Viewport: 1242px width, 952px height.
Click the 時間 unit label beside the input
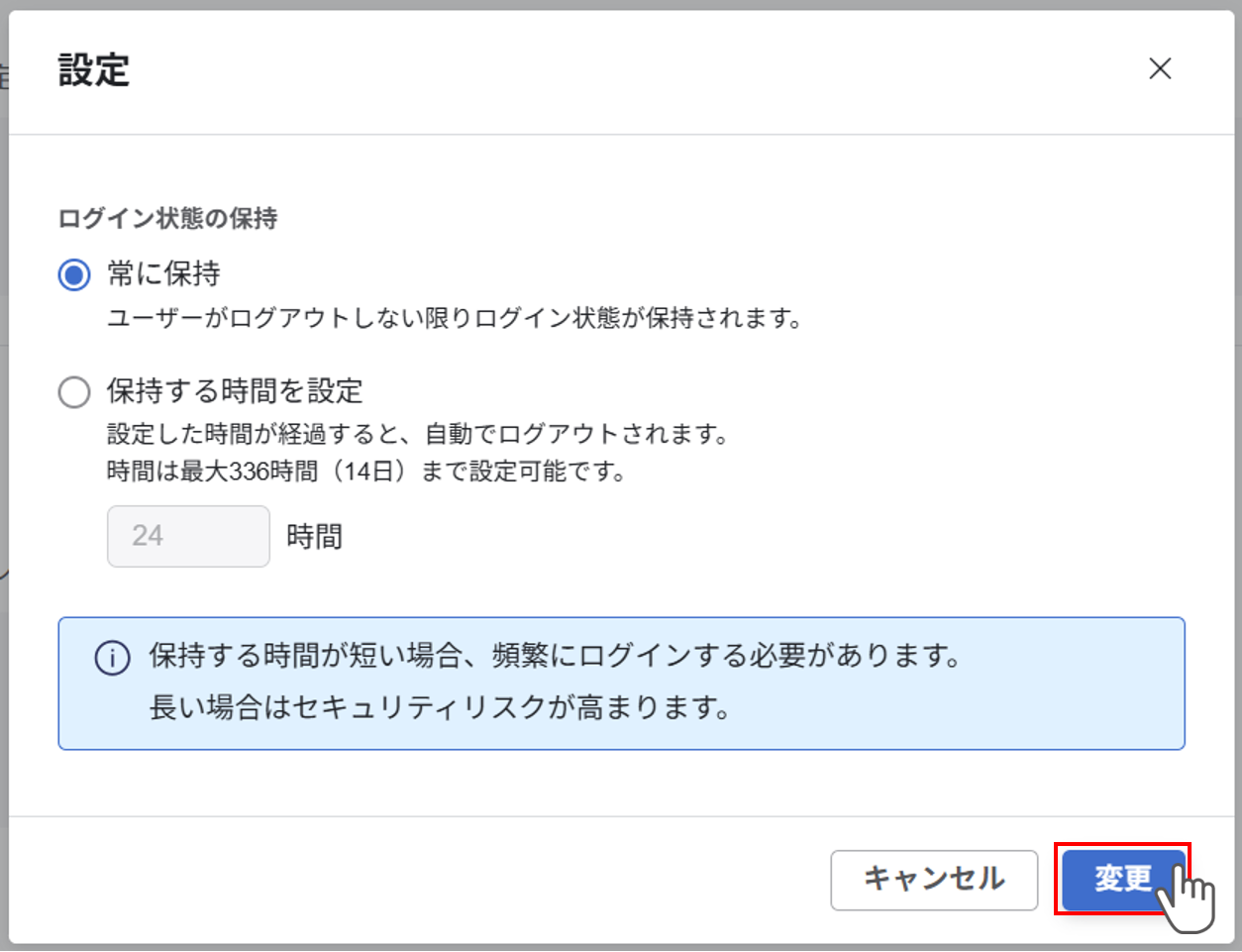click(x=314, y=537)
